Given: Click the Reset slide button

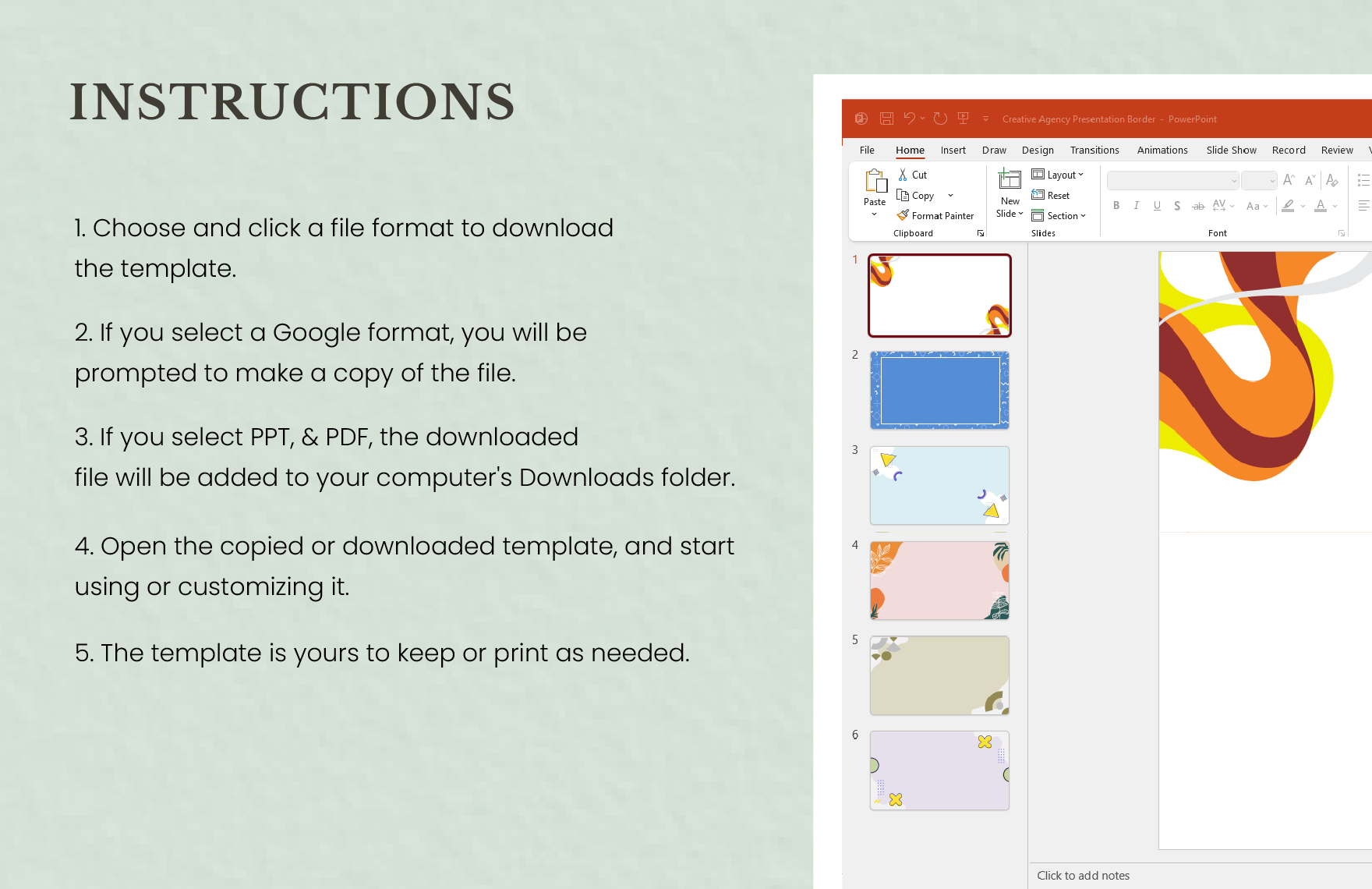Looking at the screenshot, I should point(1051,196).
